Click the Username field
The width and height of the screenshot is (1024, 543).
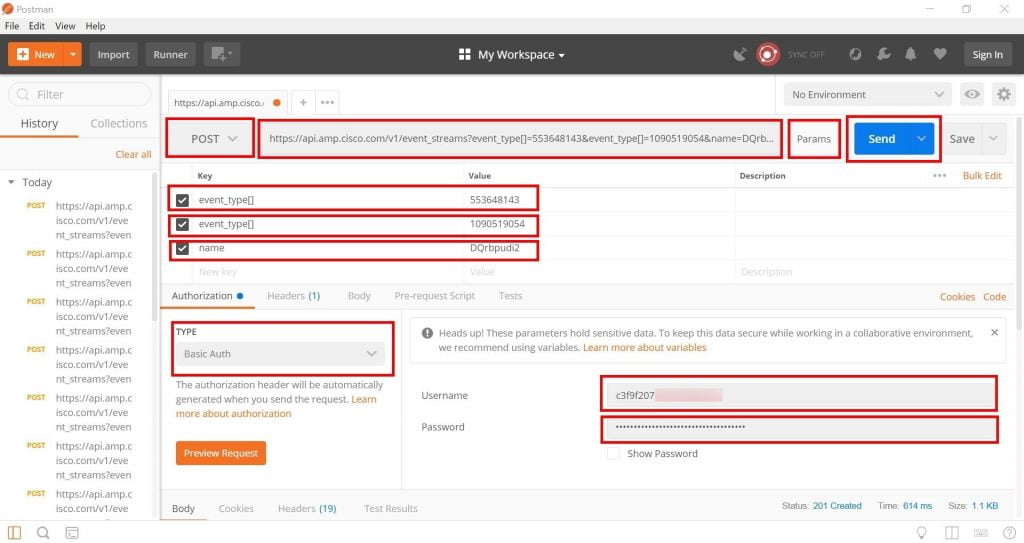799,395
